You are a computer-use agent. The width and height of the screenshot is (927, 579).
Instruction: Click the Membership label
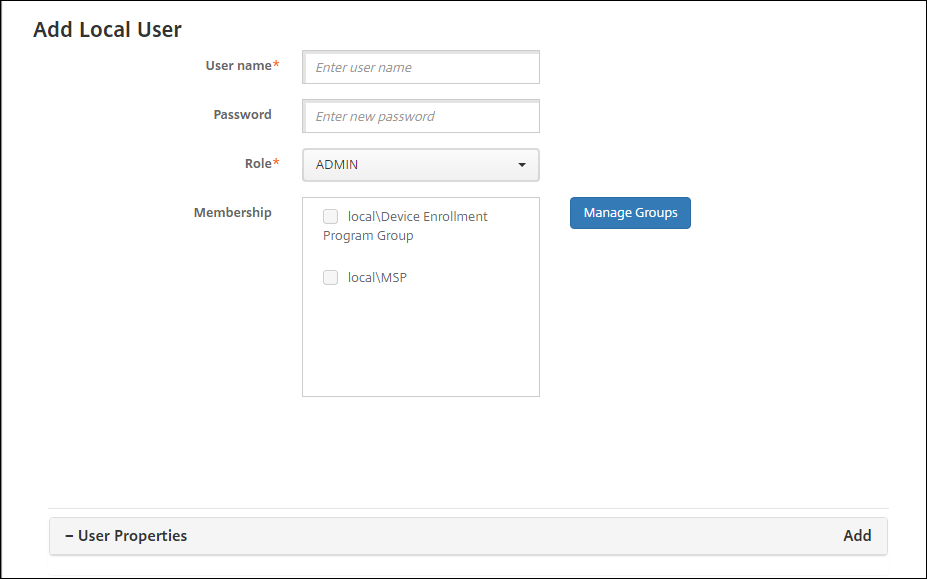232,213
